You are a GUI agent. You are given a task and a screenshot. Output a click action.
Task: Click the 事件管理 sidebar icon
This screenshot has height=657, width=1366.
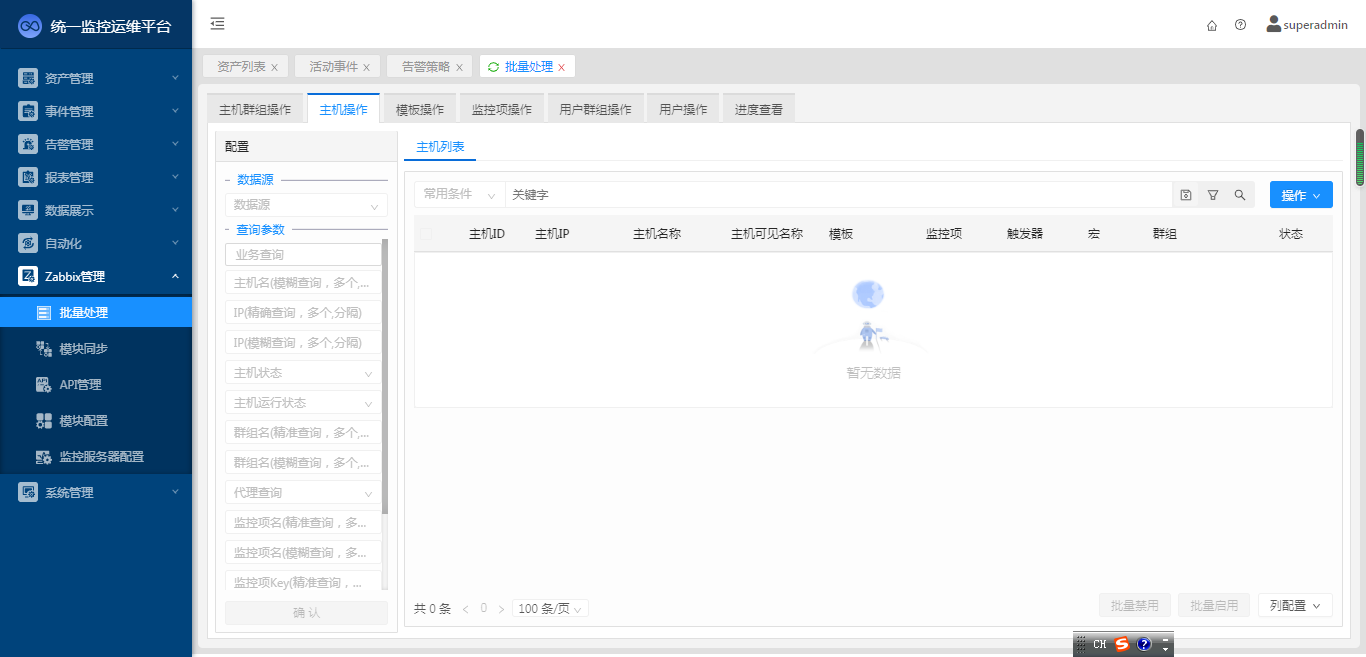pyautogui.click(x=28, y=111)
